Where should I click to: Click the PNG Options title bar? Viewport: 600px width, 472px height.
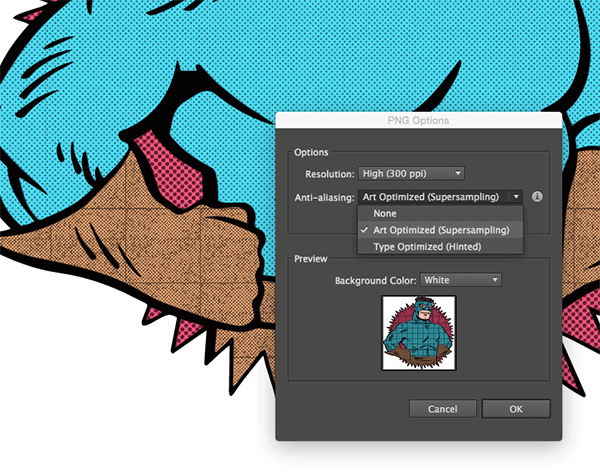[x=419, y=120]
